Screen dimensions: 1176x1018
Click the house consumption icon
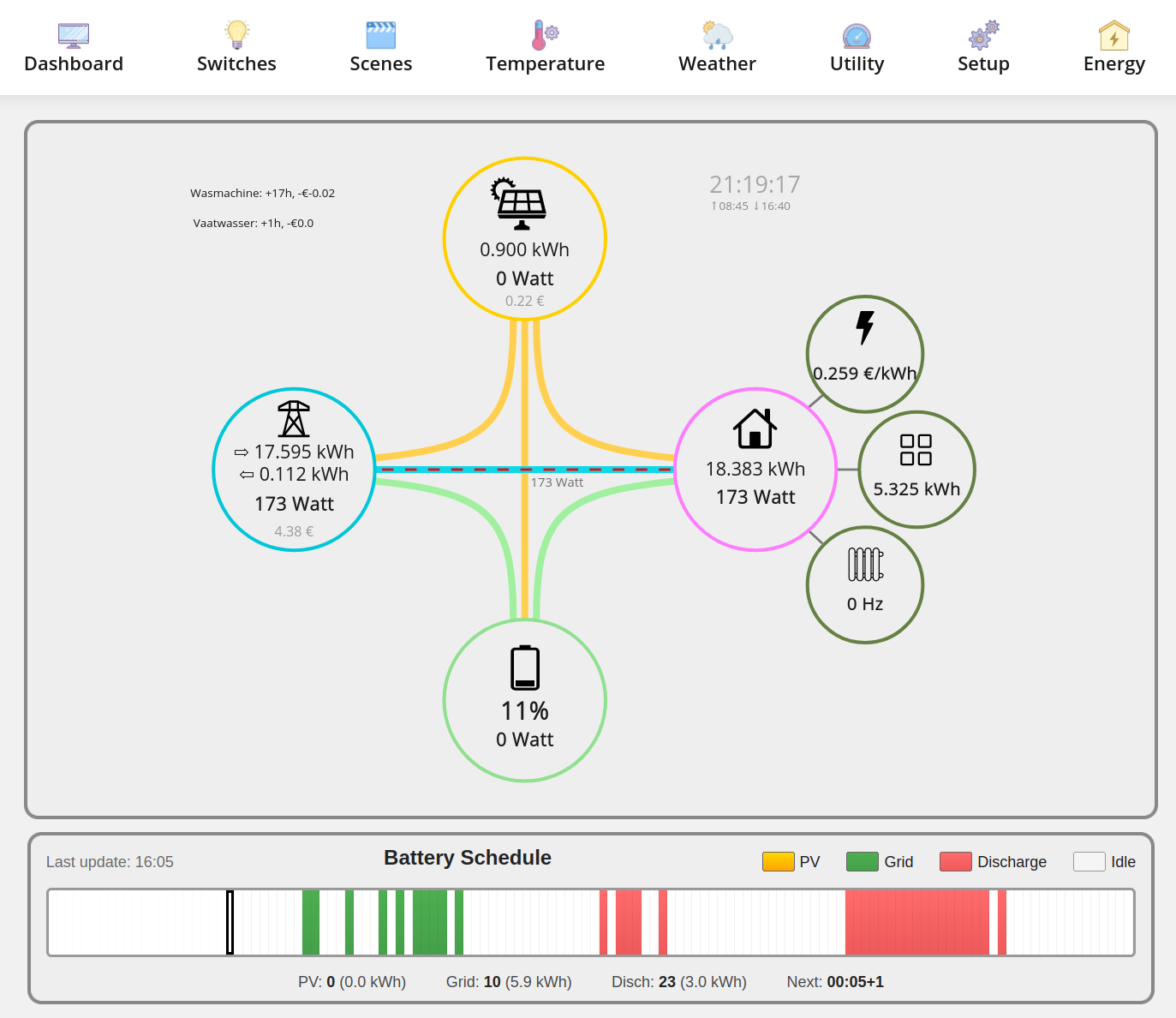[x=755, y=428]
